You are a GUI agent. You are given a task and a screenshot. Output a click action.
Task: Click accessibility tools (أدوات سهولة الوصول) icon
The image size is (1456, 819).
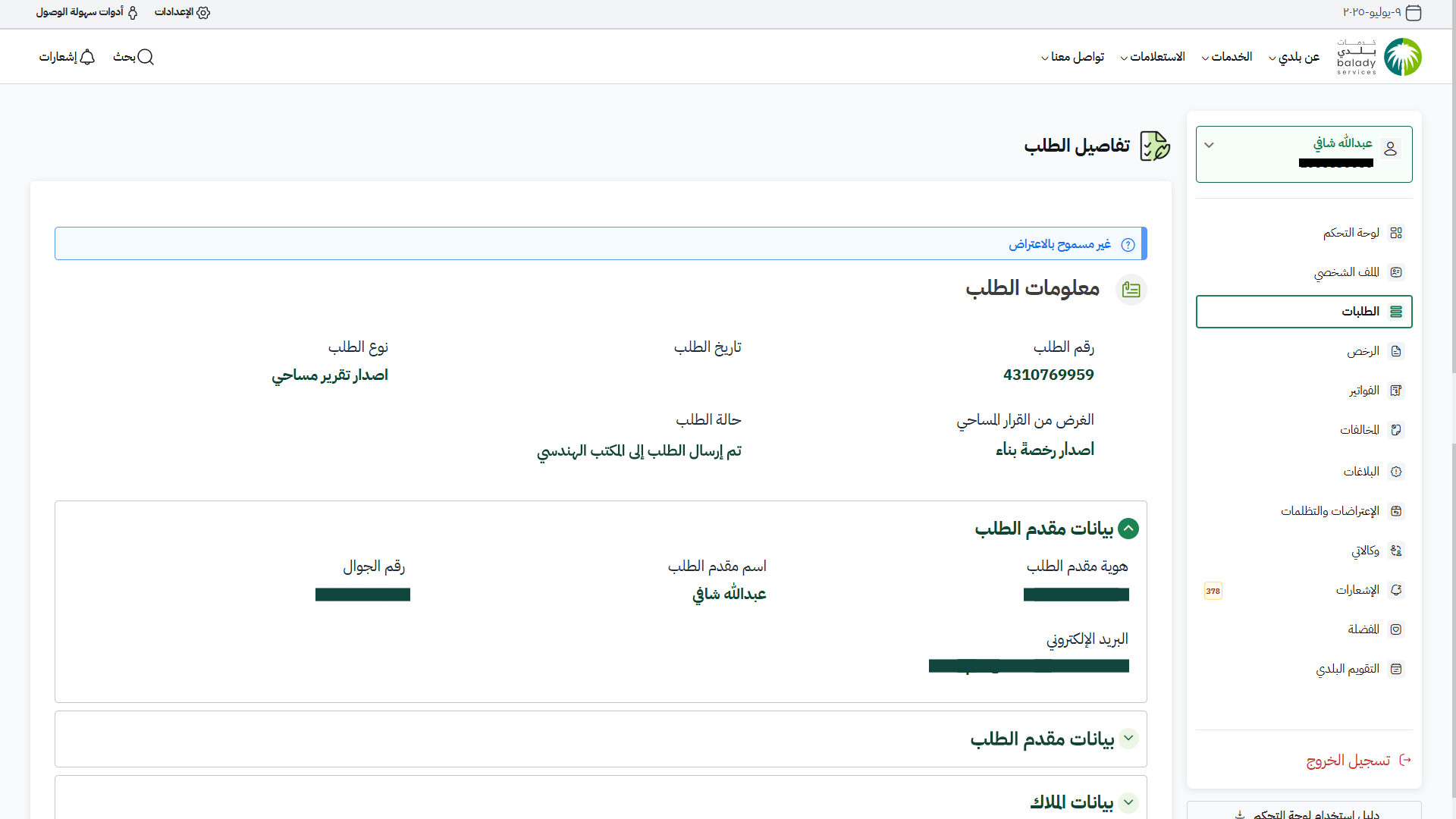[133, 12]
